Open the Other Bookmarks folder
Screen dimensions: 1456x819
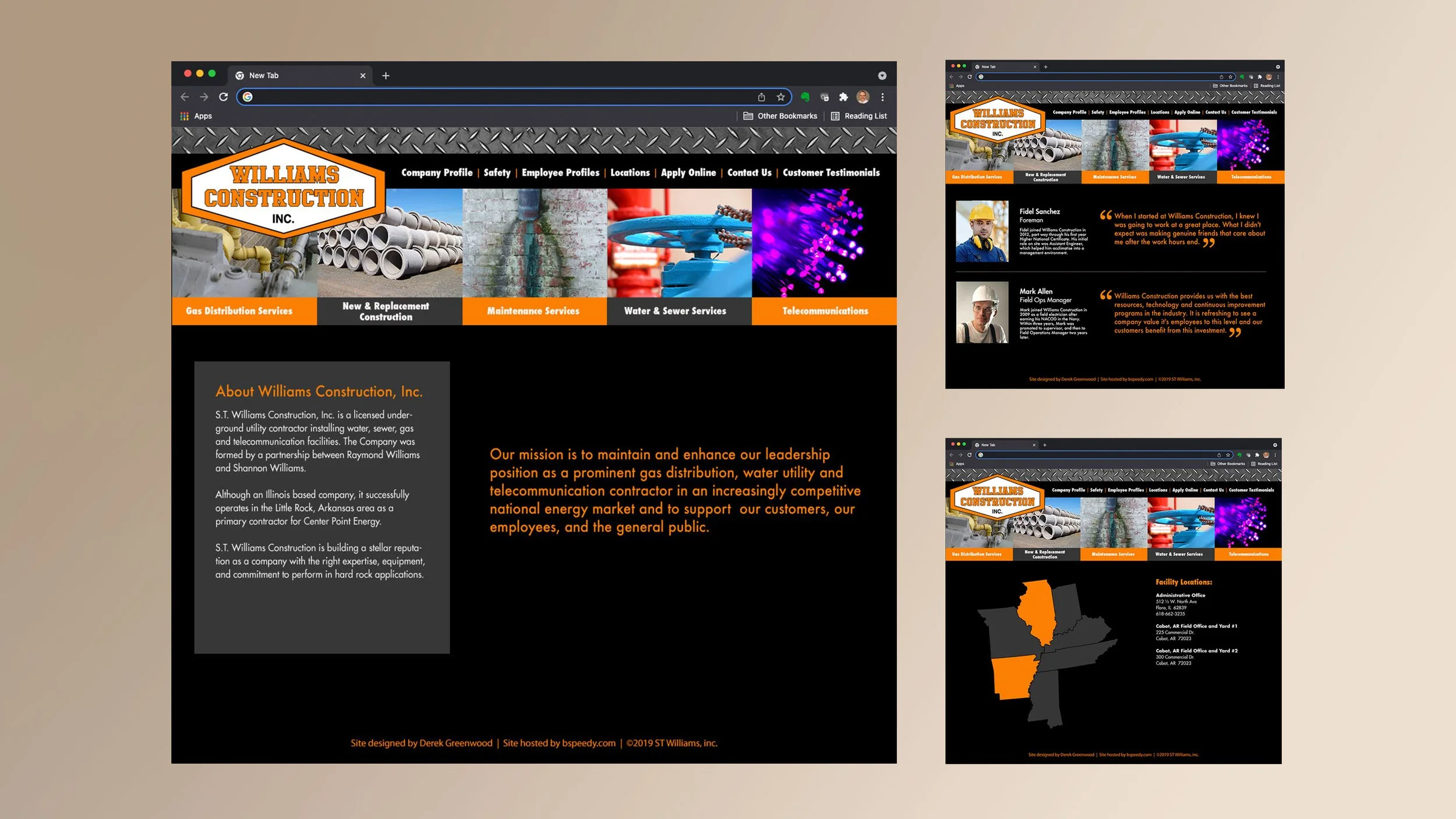pyautogui.click(x=780, y=116)
